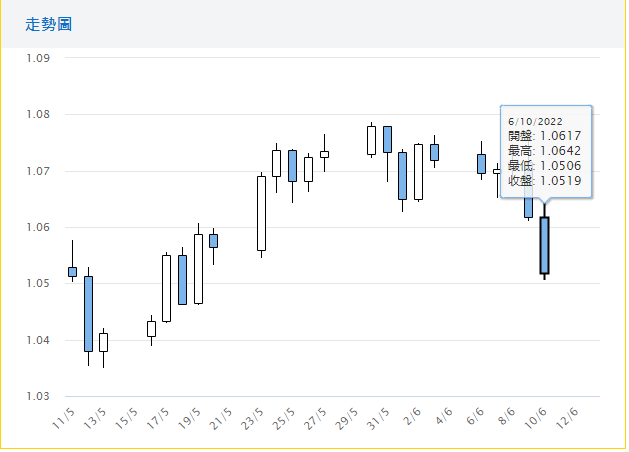Select the 11/5 candlestick

point(72,271)
